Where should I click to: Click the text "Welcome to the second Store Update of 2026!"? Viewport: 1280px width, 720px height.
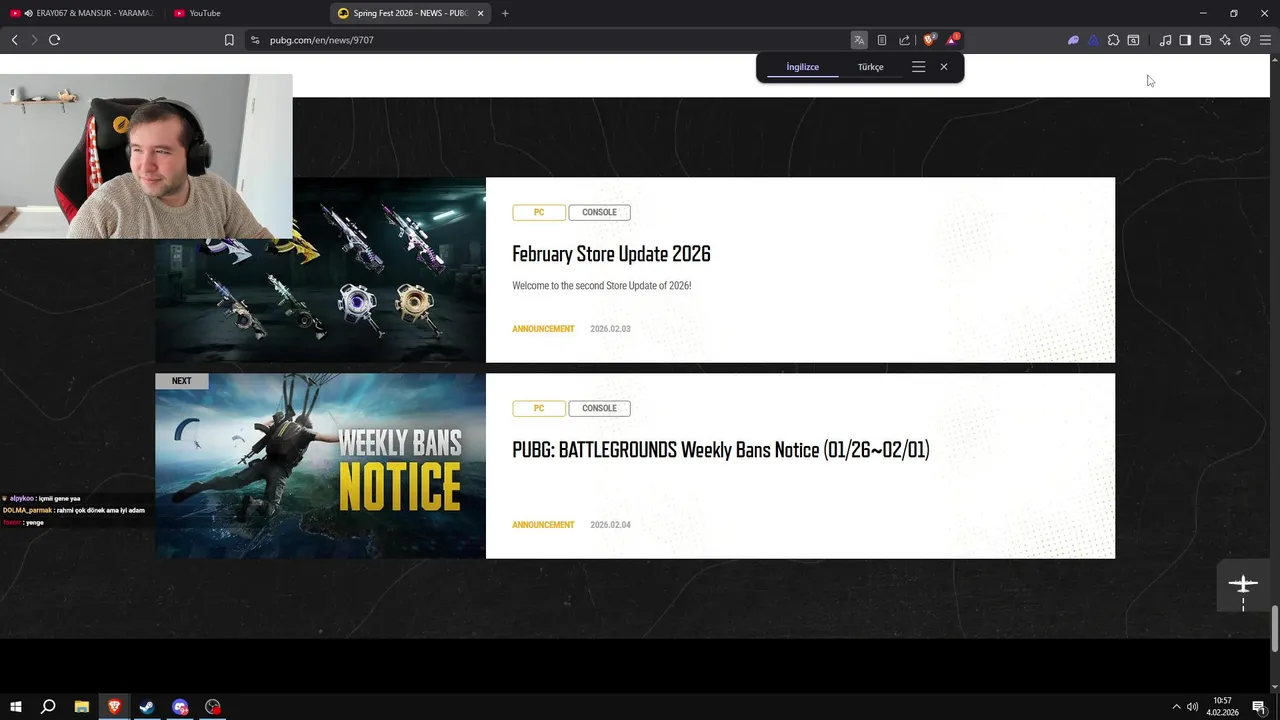(x=601, y=286)
